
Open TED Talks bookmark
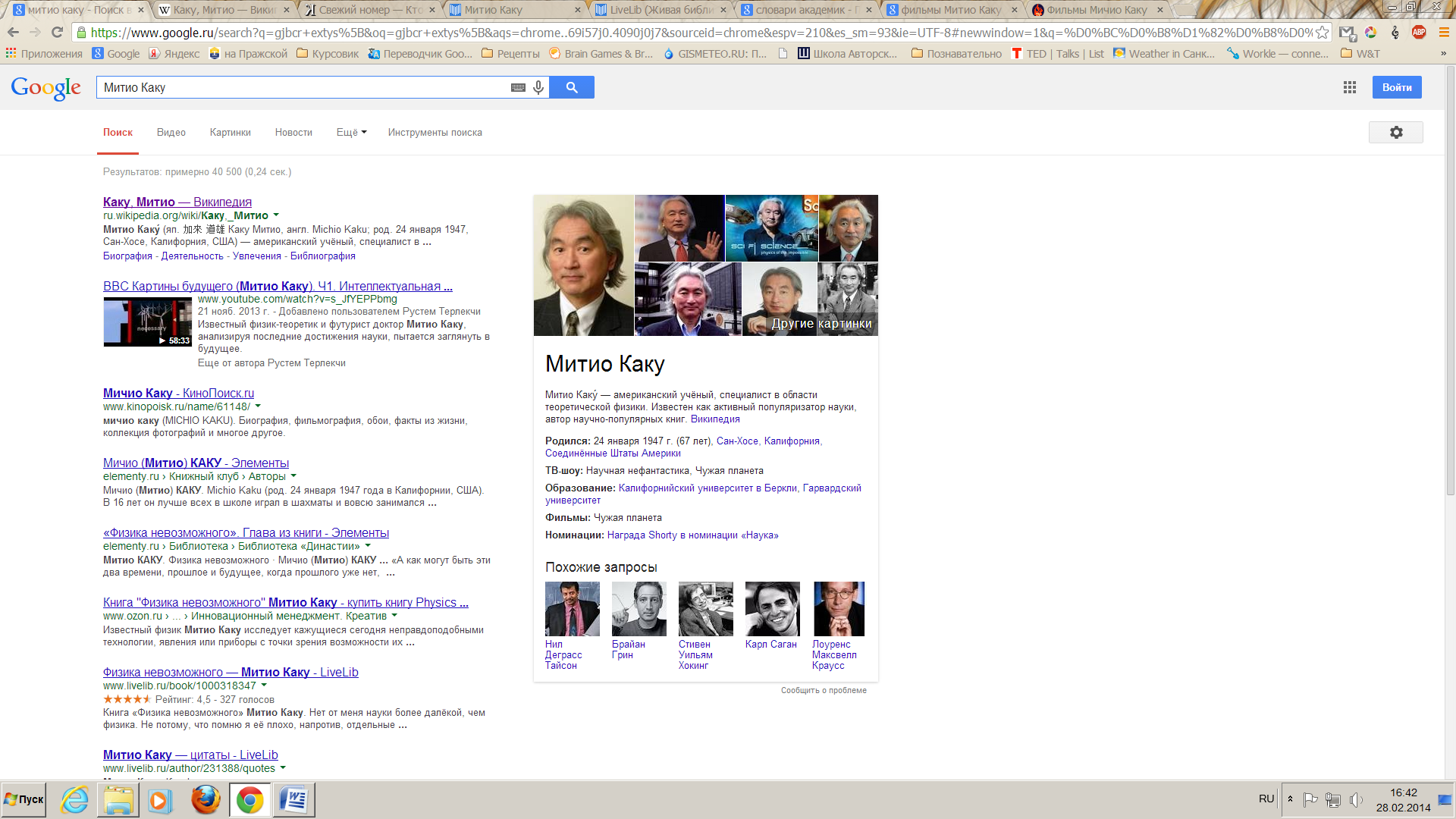(x=1058, y=54)
